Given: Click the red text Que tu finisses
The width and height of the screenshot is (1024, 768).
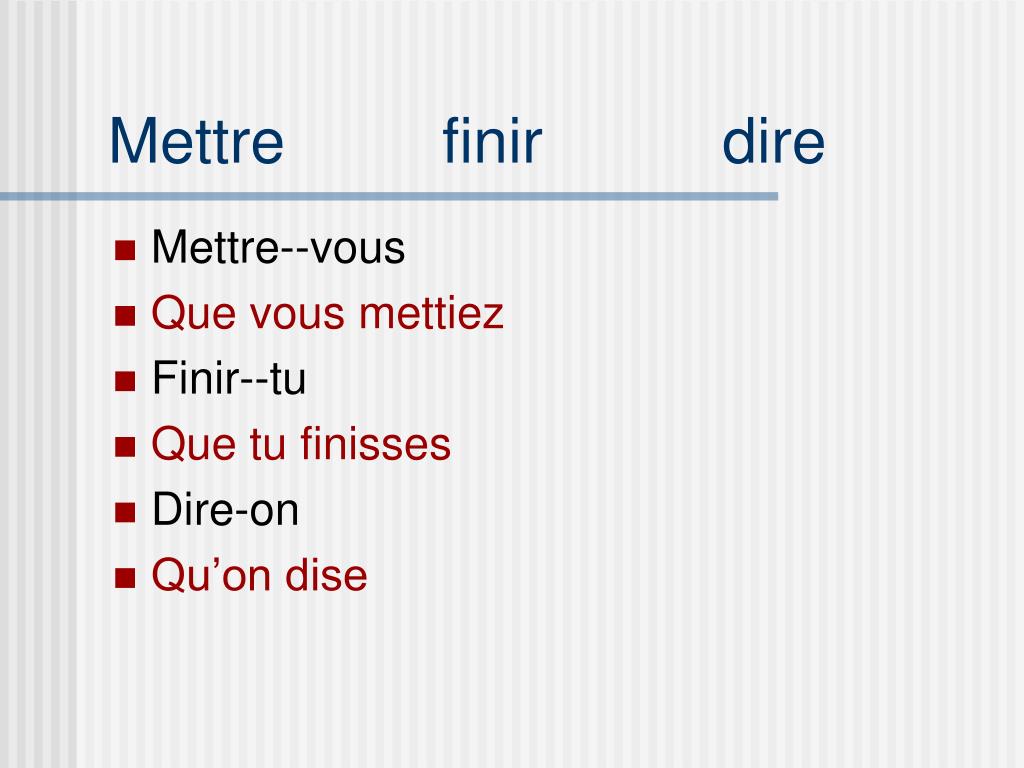Looking at the screenshot, I should pyautogui.click(x=301, y=445).
